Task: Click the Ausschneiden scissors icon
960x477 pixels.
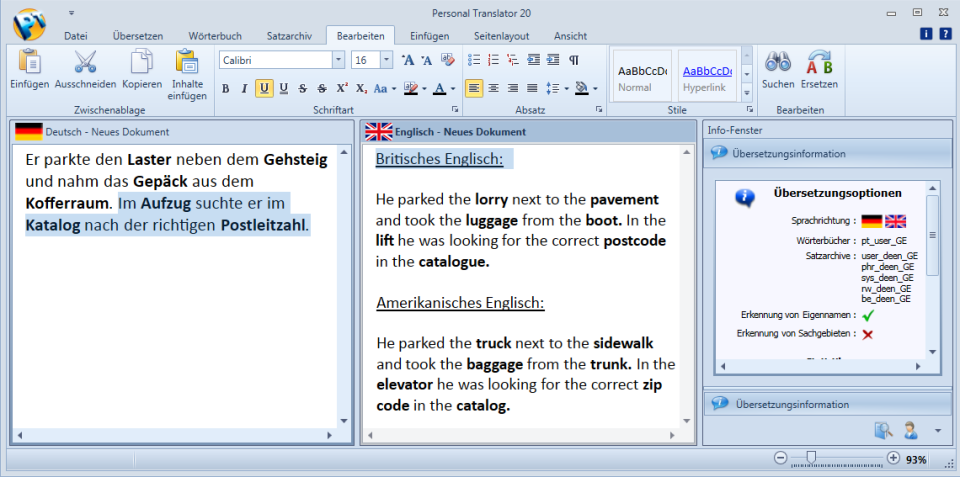Action: (85, 61)
